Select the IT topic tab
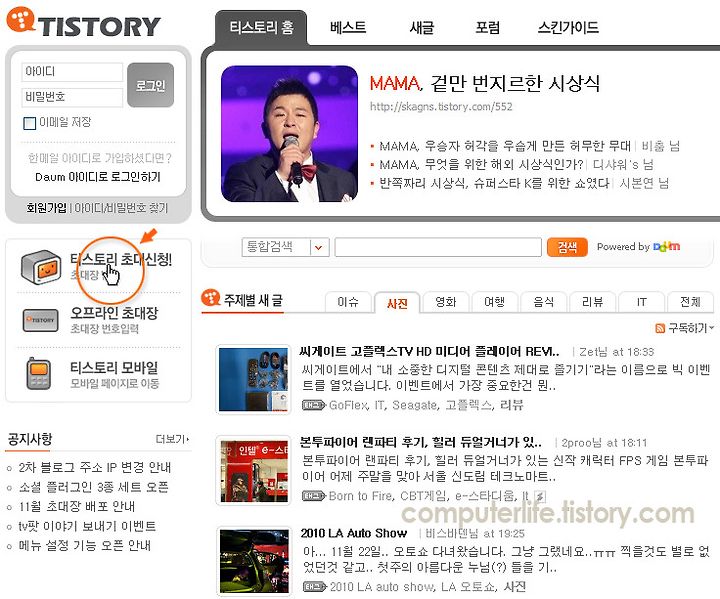The image size is (720, 599). tap(641, 302)
